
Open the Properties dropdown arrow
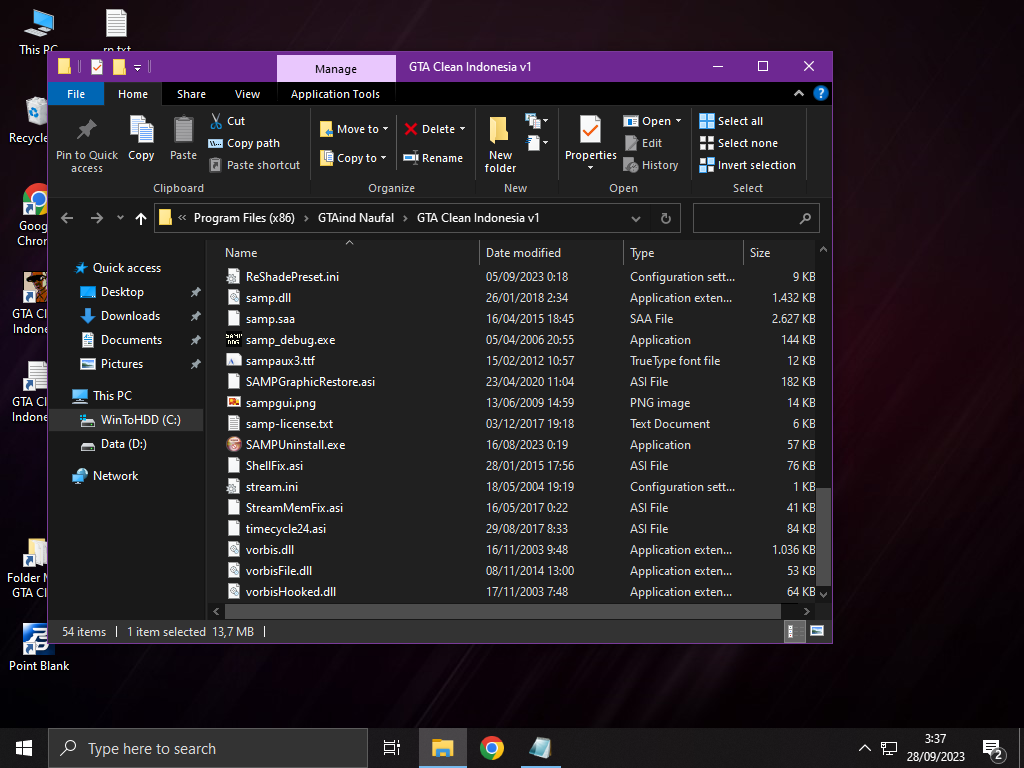(x=590, y=168)
